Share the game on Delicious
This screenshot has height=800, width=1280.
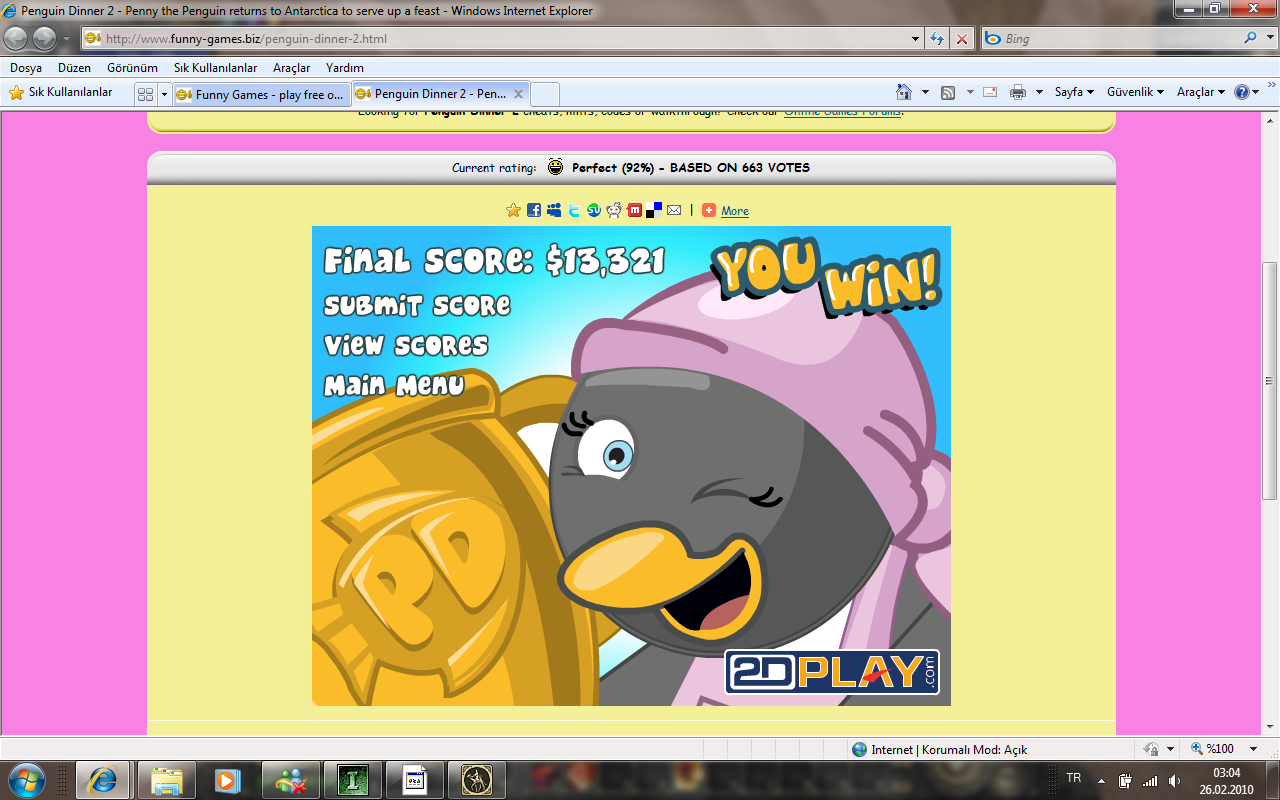pyautogui.click(x=654, y=210)
